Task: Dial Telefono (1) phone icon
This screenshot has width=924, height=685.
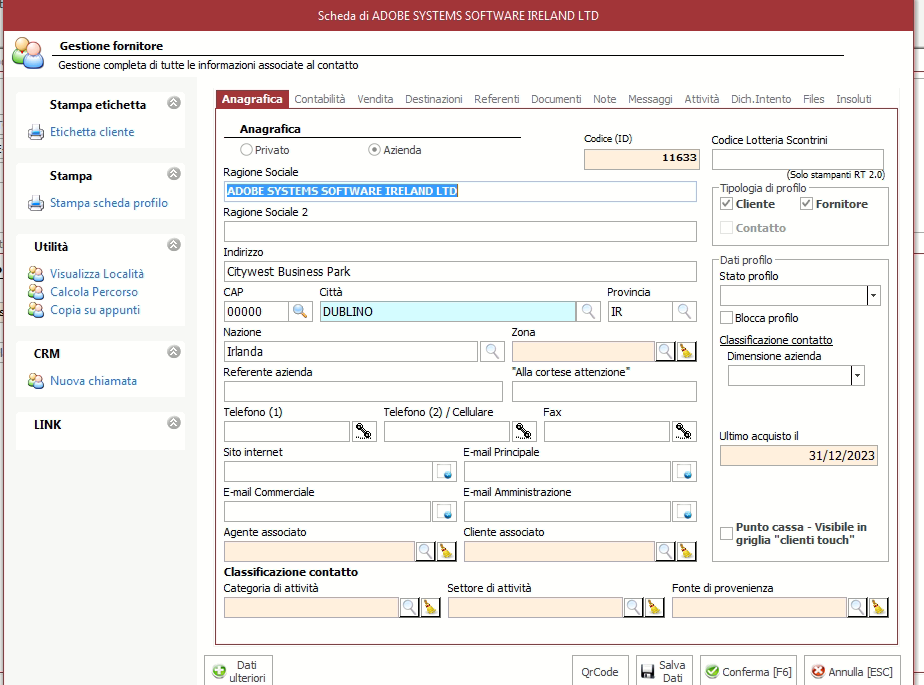Action: pyautogui.click(x=364, y=432)
